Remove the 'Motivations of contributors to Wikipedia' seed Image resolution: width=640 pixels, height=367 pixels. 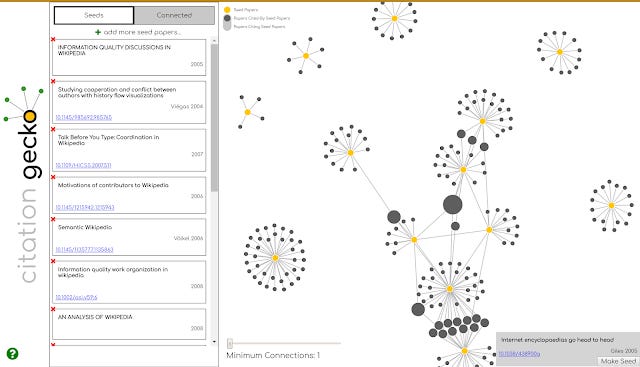point(53,177)
